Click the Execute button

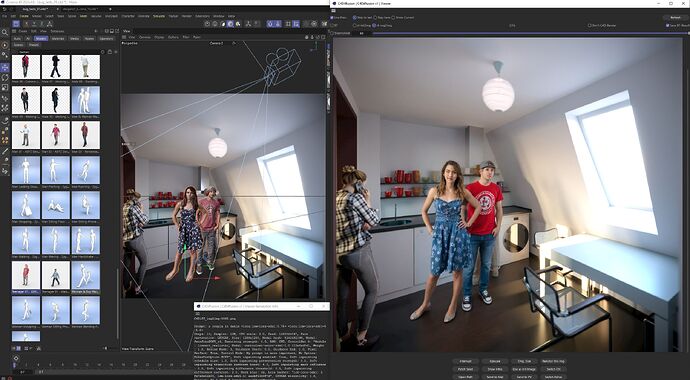[x=495, y=361]
